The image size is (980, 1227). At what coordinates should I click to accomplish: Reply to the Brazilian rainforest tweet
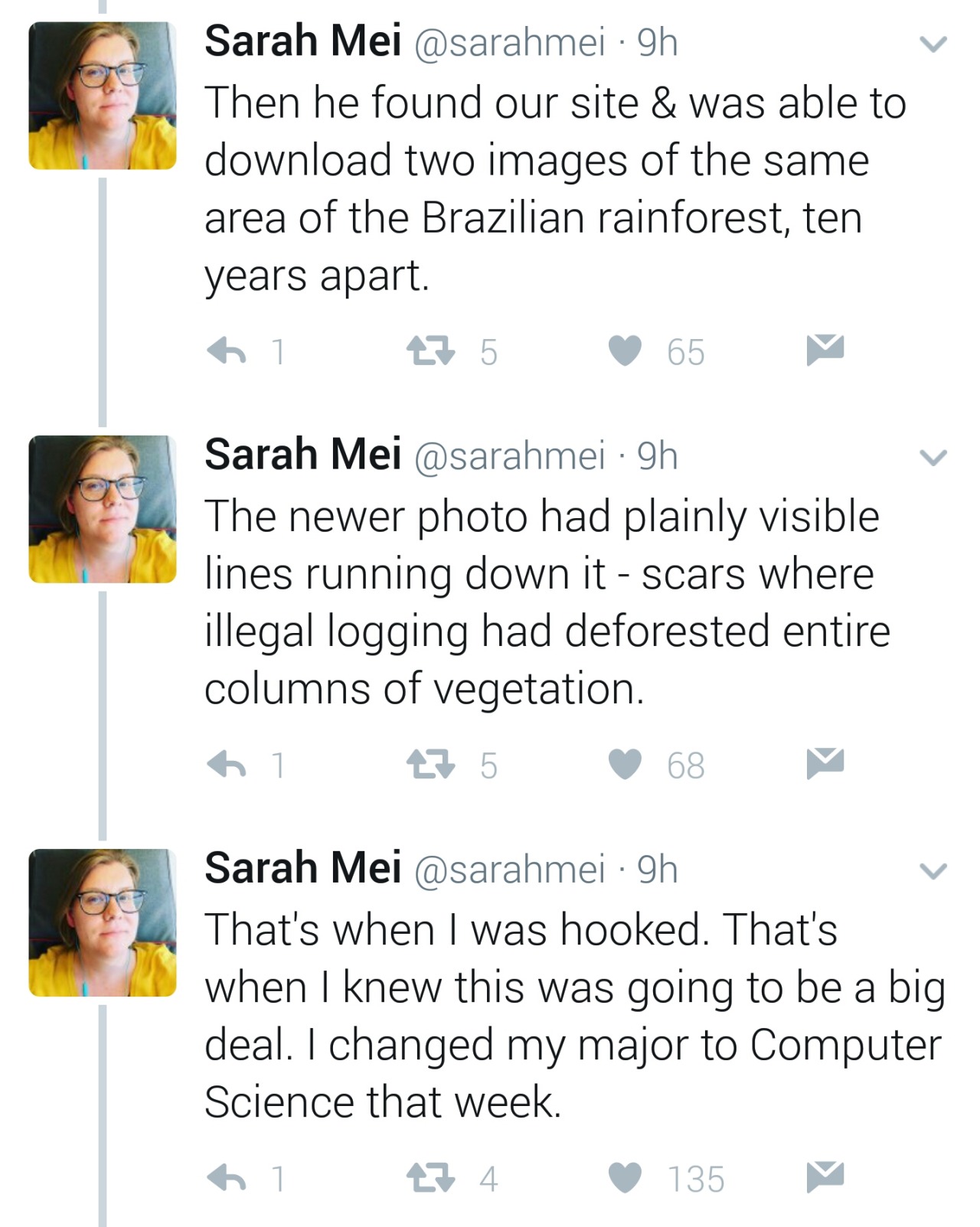[x=227, y=351]
